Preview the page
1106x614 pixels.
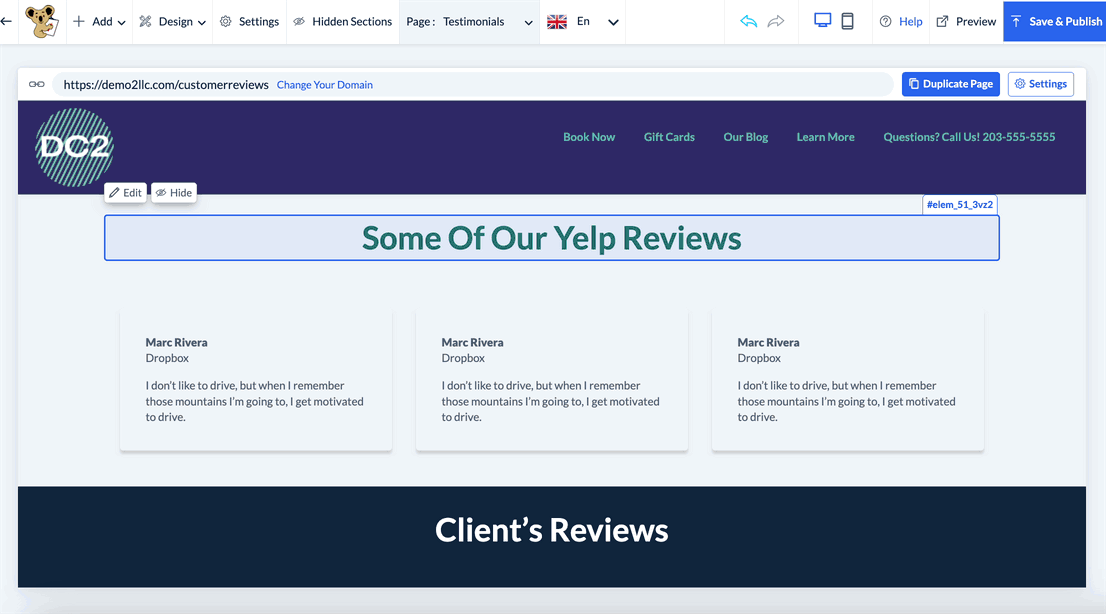[x=966, y=21]
